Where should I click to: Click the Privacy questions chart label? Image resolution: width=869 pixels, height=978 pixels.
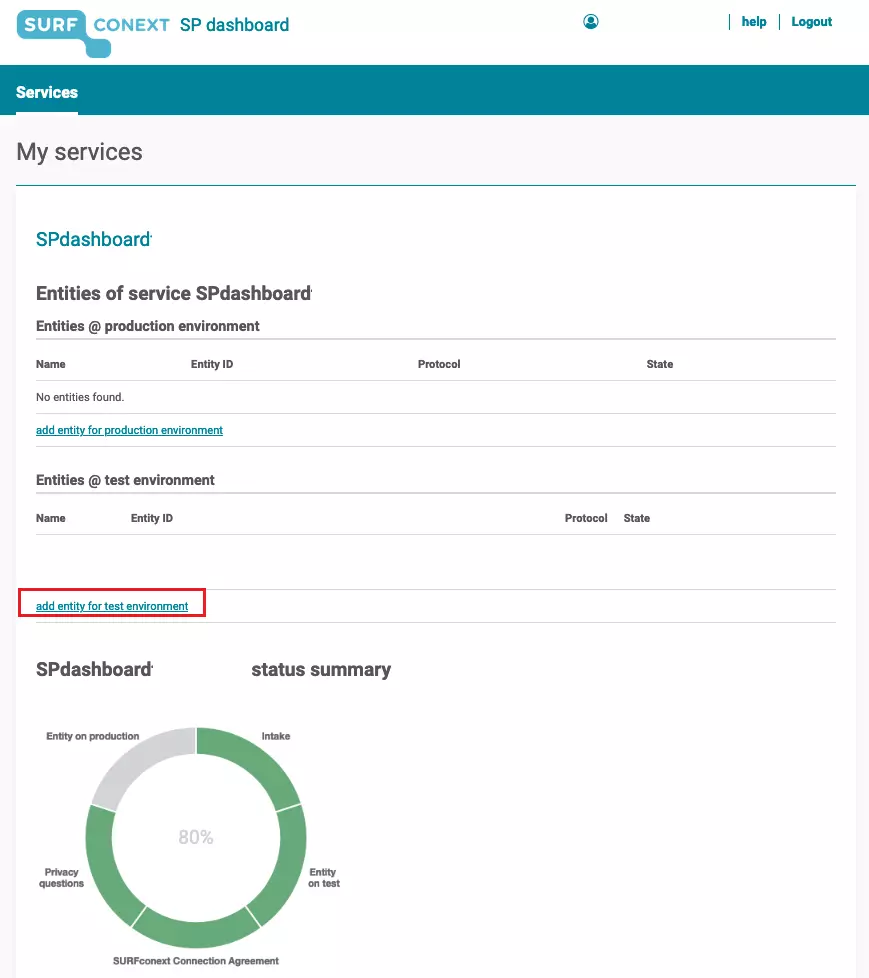(x=61, y=878)
